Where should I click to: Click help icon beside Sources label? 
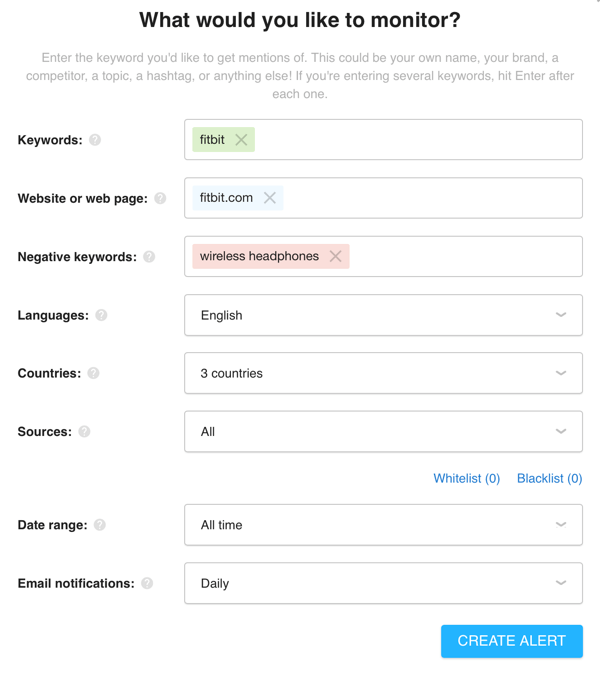pos(84,432)
